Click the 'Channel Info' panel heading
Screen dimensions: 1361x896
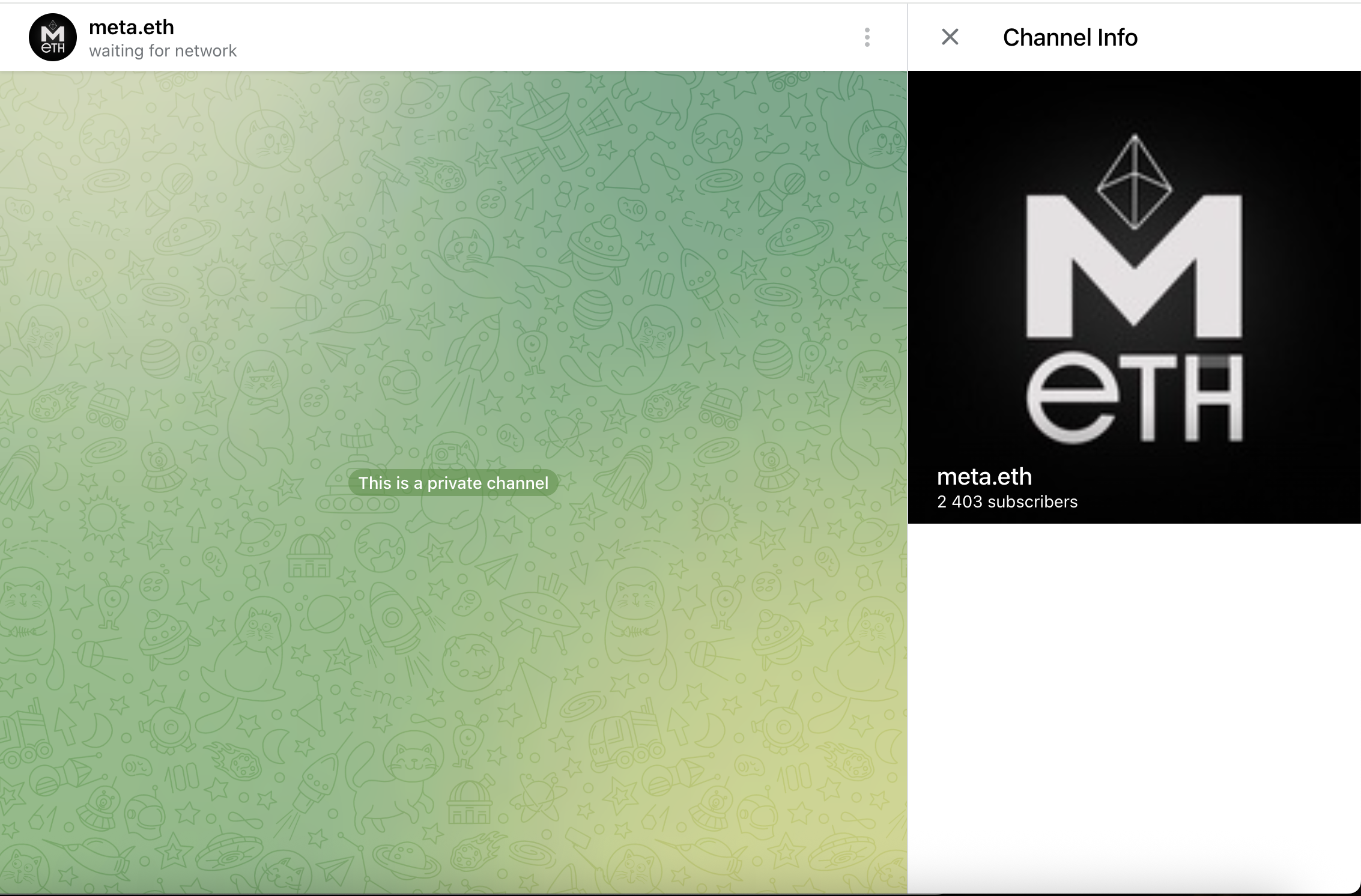click(1070, 37)
